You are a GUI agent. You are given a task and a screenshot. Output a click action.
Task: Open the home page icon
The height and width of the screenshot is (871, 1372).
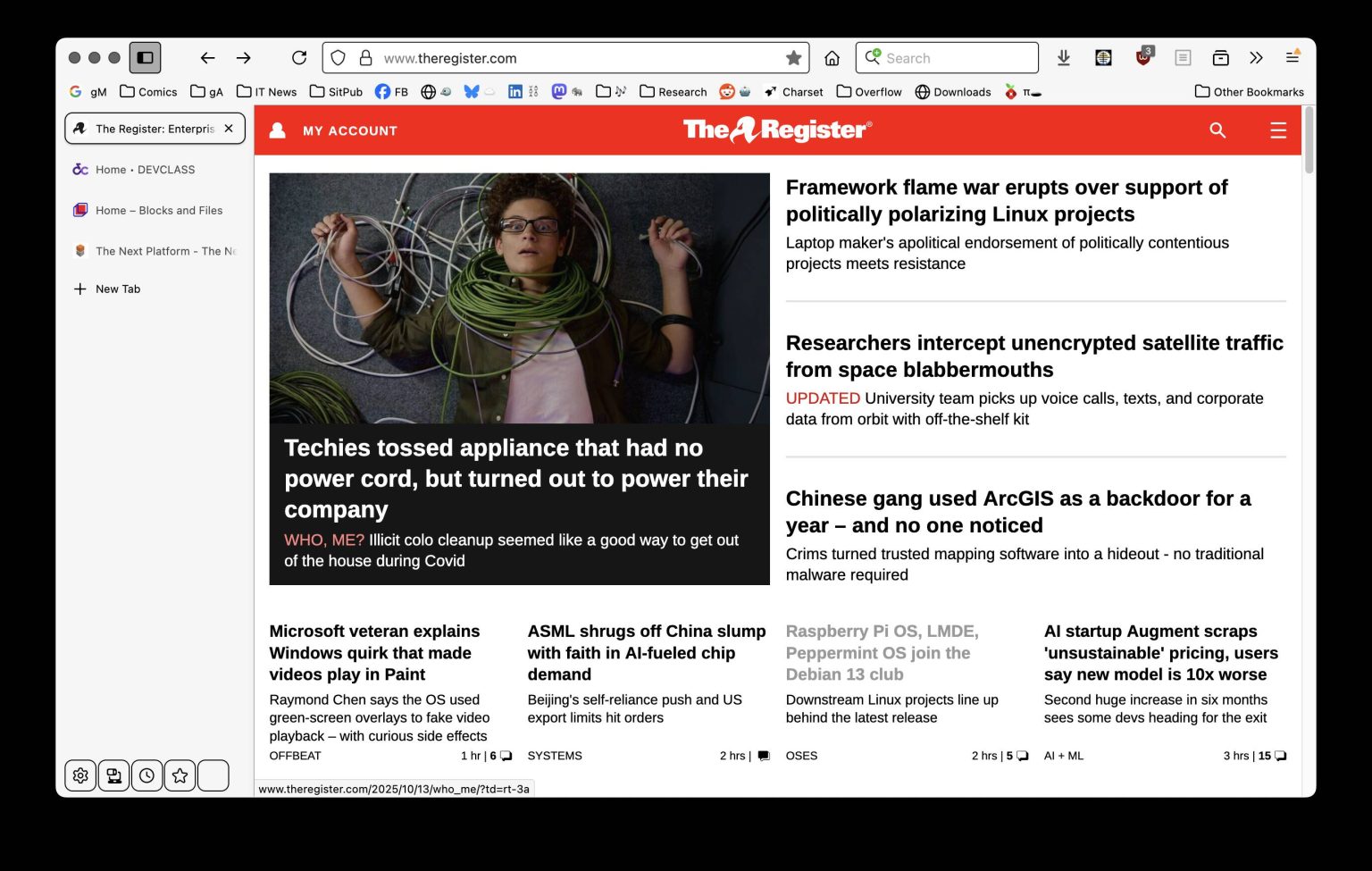point(832,58)
